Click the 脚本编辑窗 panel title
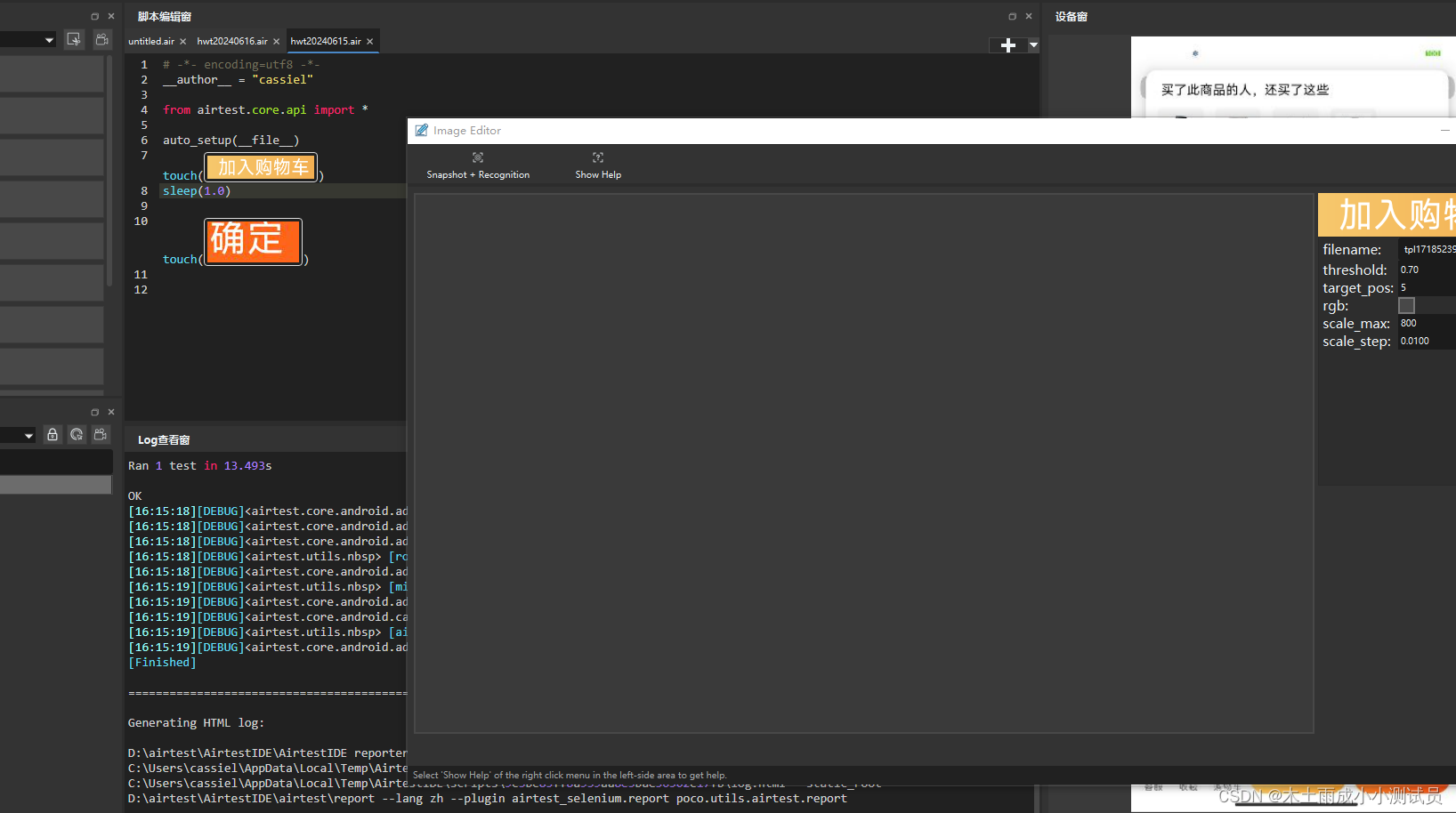 click(165, 17)
